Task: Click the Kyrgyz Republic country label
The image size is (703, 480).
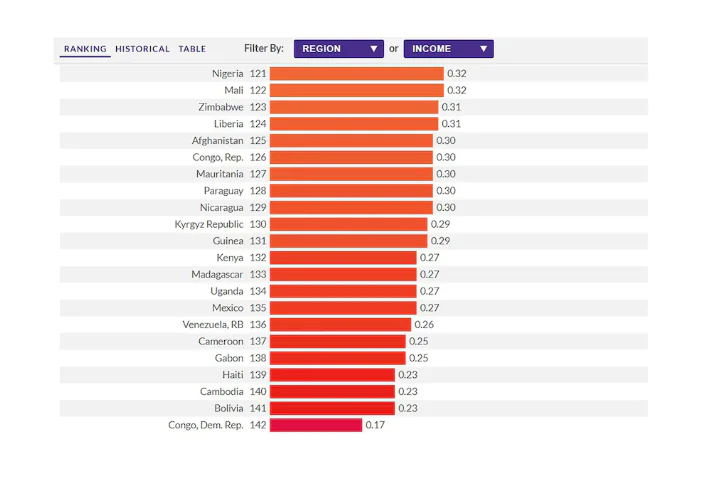Action: pyautogui.click(x=209, y=225)
